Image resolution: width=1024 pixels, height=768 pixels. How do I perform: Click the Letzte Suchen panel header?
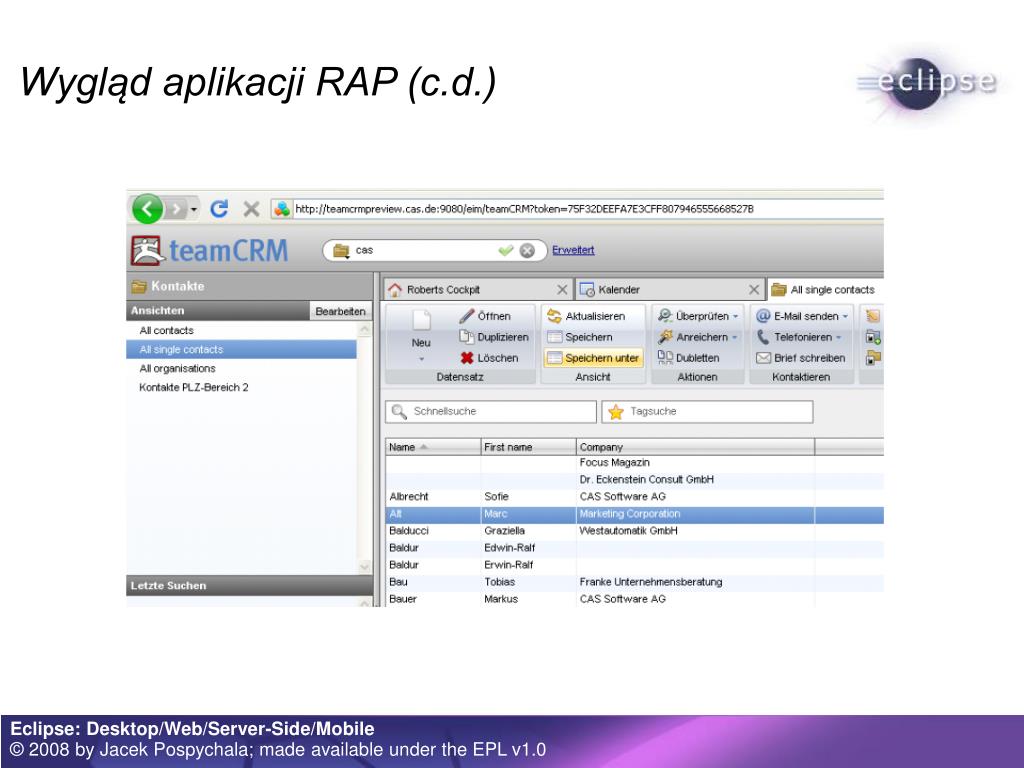(x=249, y=585)
